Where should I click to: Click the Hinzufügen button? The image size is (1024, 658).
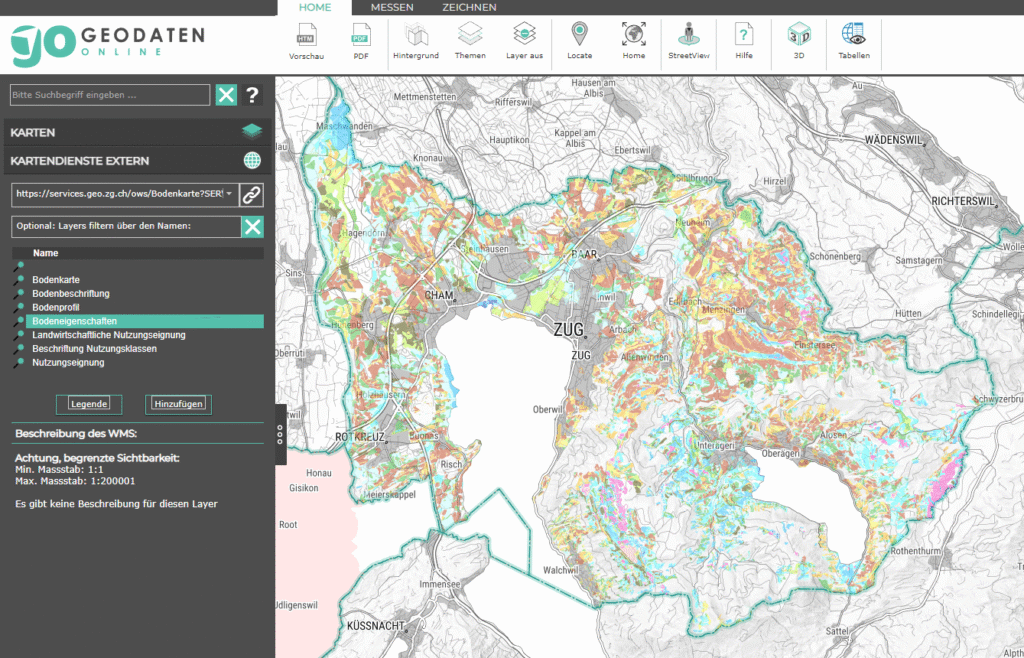click(x=178, y=404)
